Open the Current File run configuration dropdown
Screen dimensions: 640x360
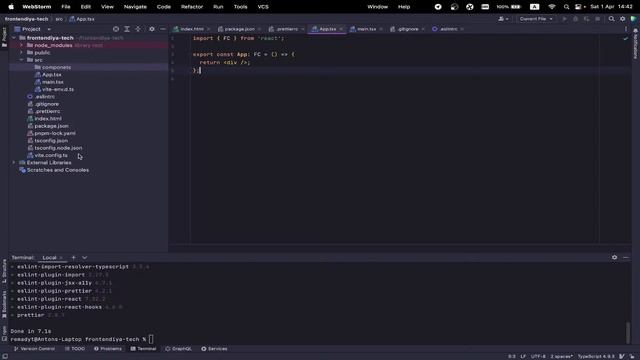click(x=536, y=19)
